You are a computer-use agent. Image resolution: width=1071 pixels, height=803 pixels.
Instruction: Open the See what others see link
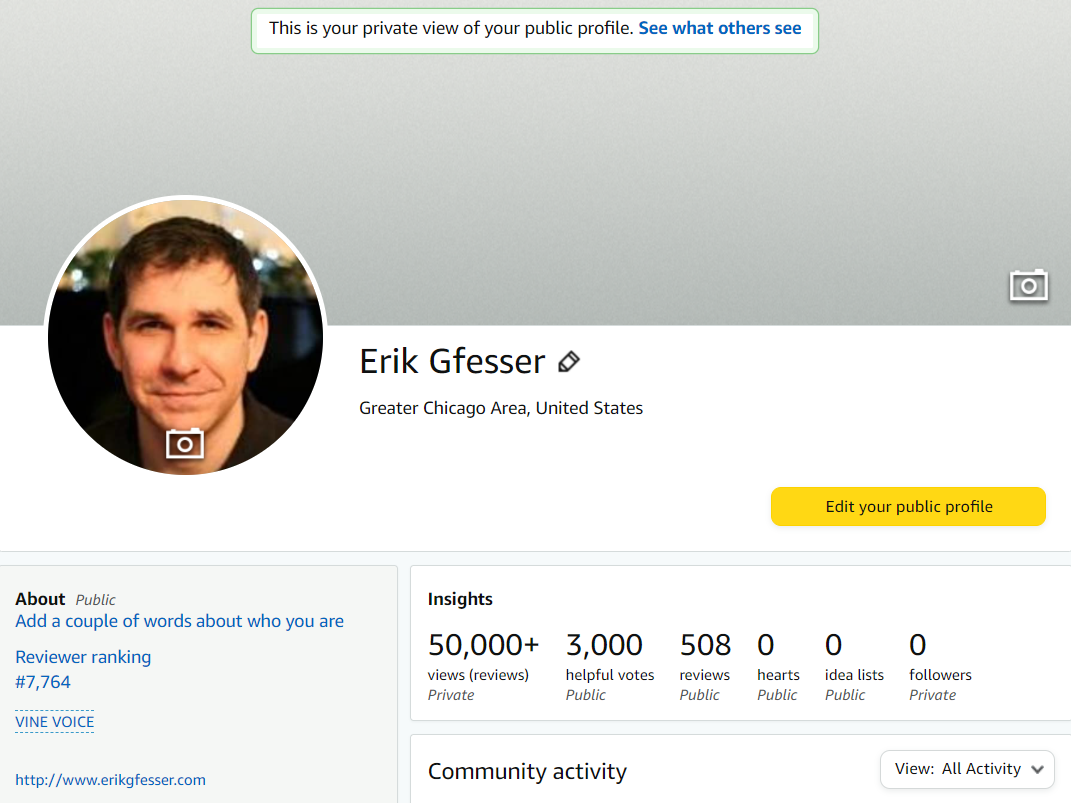pos(720,28)
